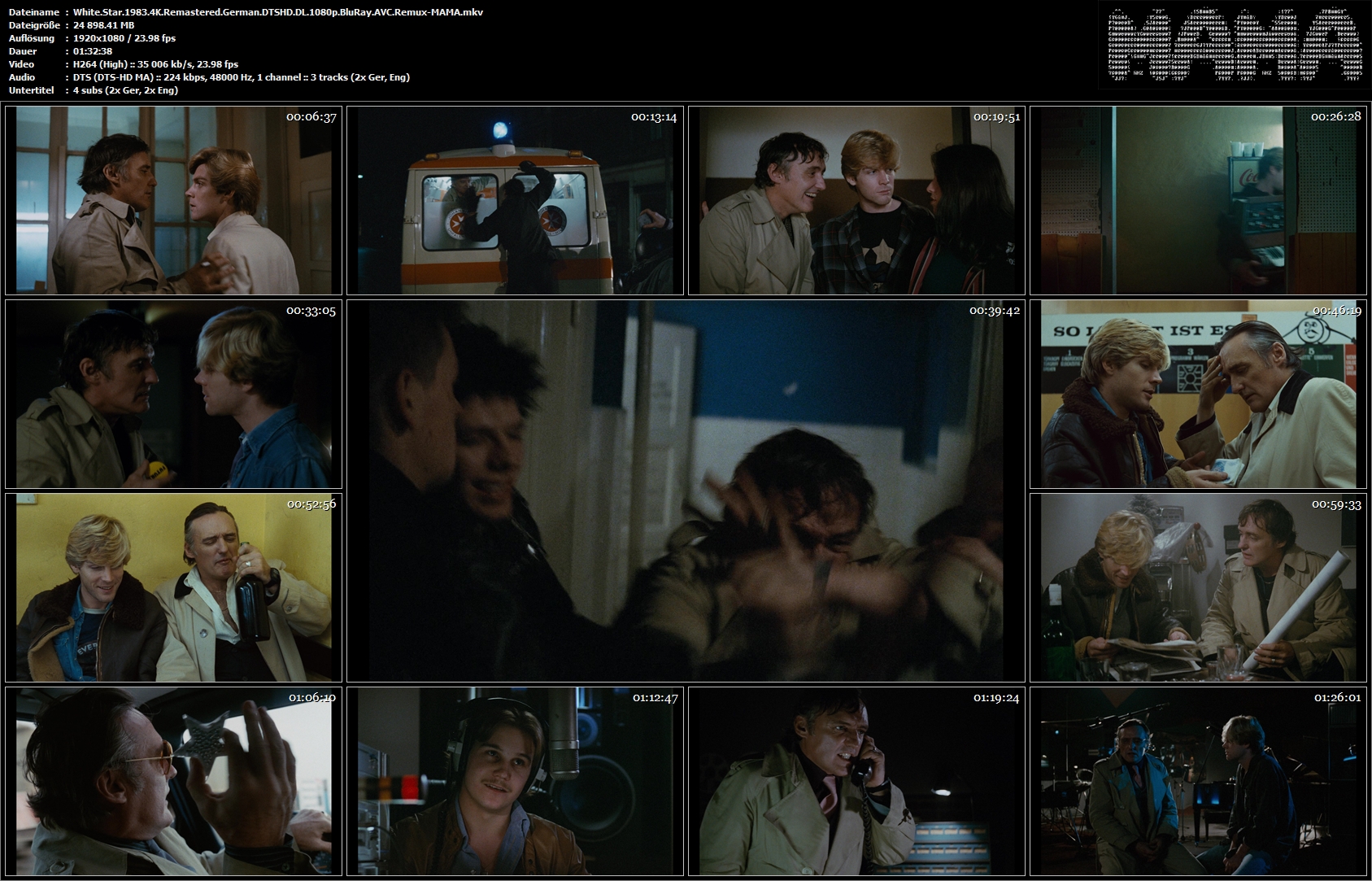Click the resolution value 1920x1080 / 23.98 fps
Viewport: 1372px width, 881px height.
point(124,38)
